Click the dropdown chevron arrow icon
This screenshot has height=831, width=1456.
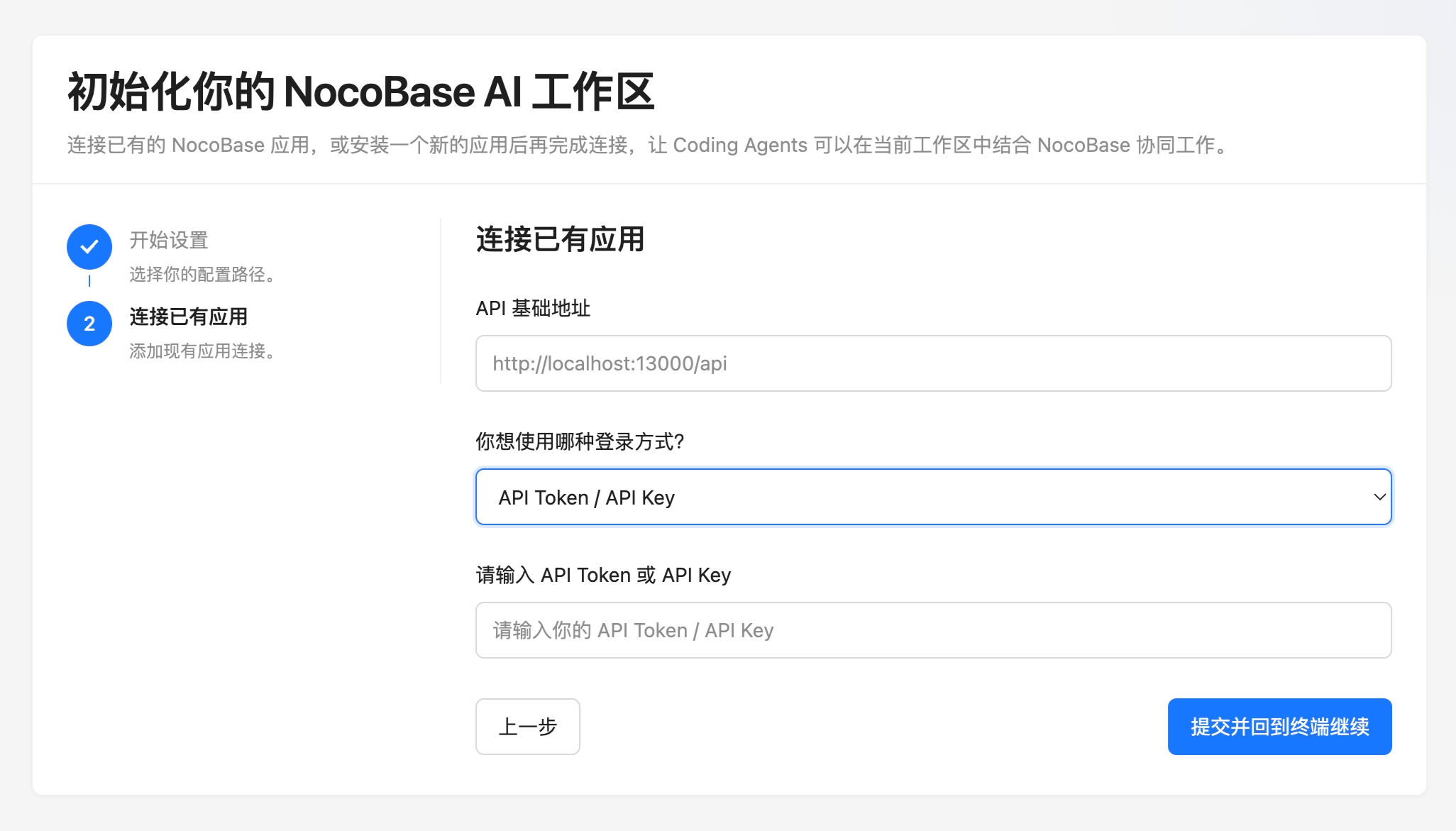click(x=1379, y=497)
